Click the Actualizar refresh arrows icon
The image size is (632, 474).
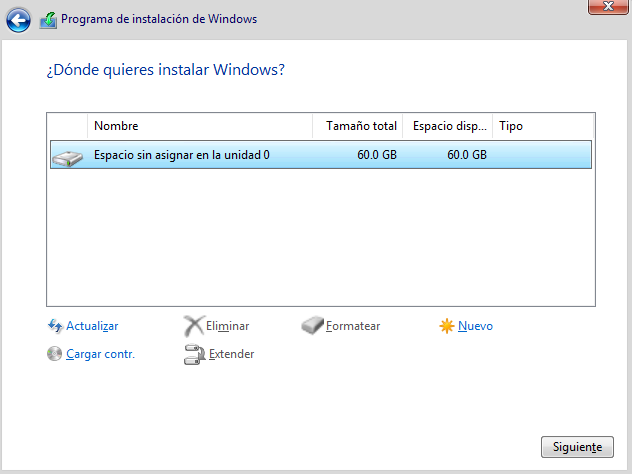(x=55, y=326)
